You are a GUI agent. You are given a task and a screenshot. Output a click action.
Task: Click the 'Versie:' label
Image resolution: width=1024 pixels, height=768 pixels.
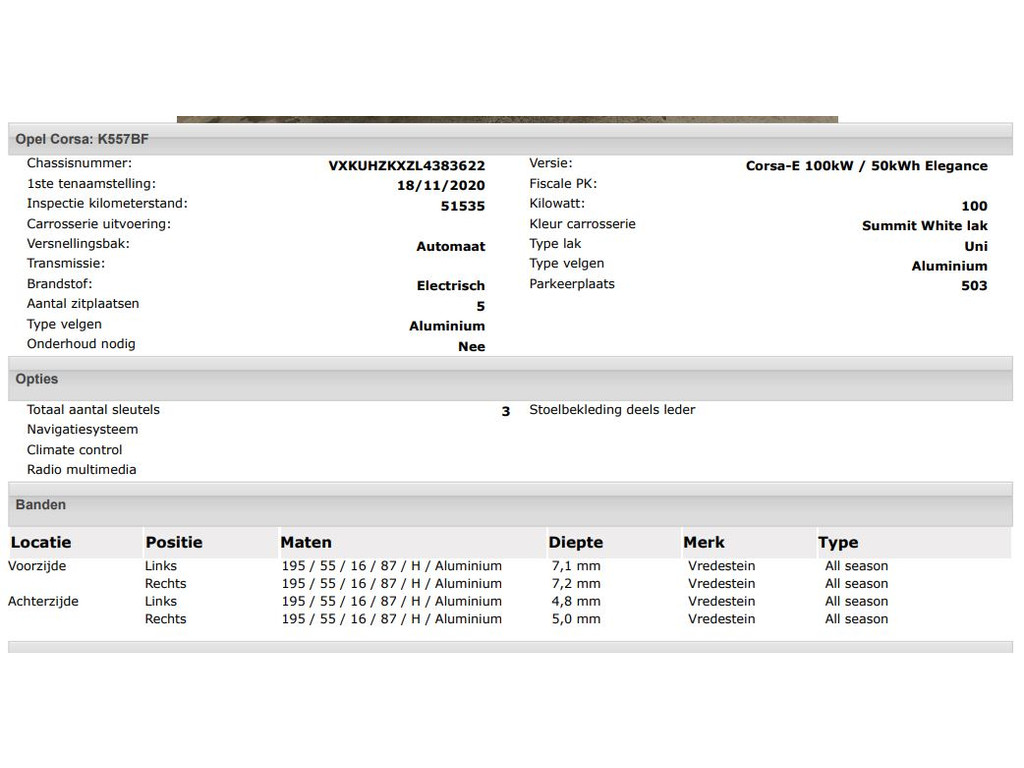551,163
